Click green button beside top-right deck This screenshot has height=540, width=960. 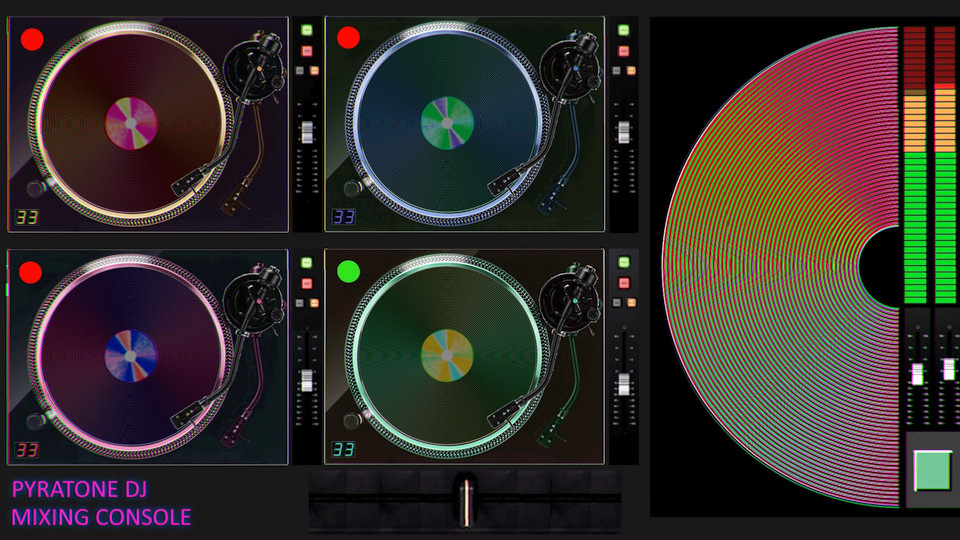click(623, 30)
